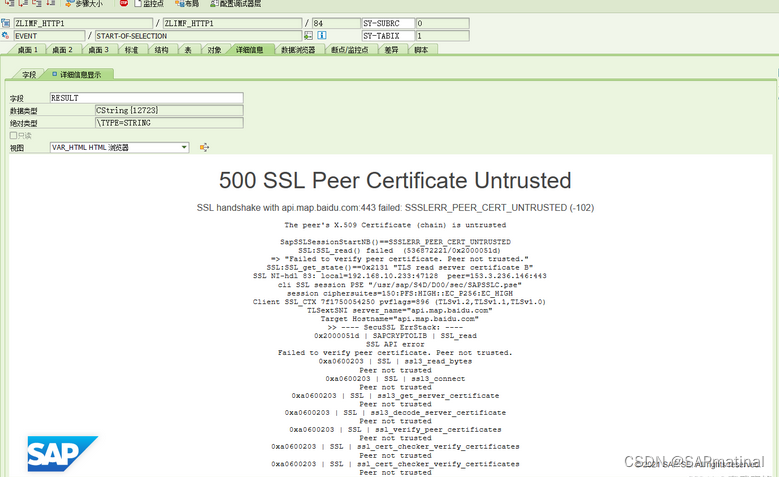Click the navigate-to-source icon after START-OF-SELECTION
Image resolution: width=779 pixels, height=477 pixels.
[309, 35]
